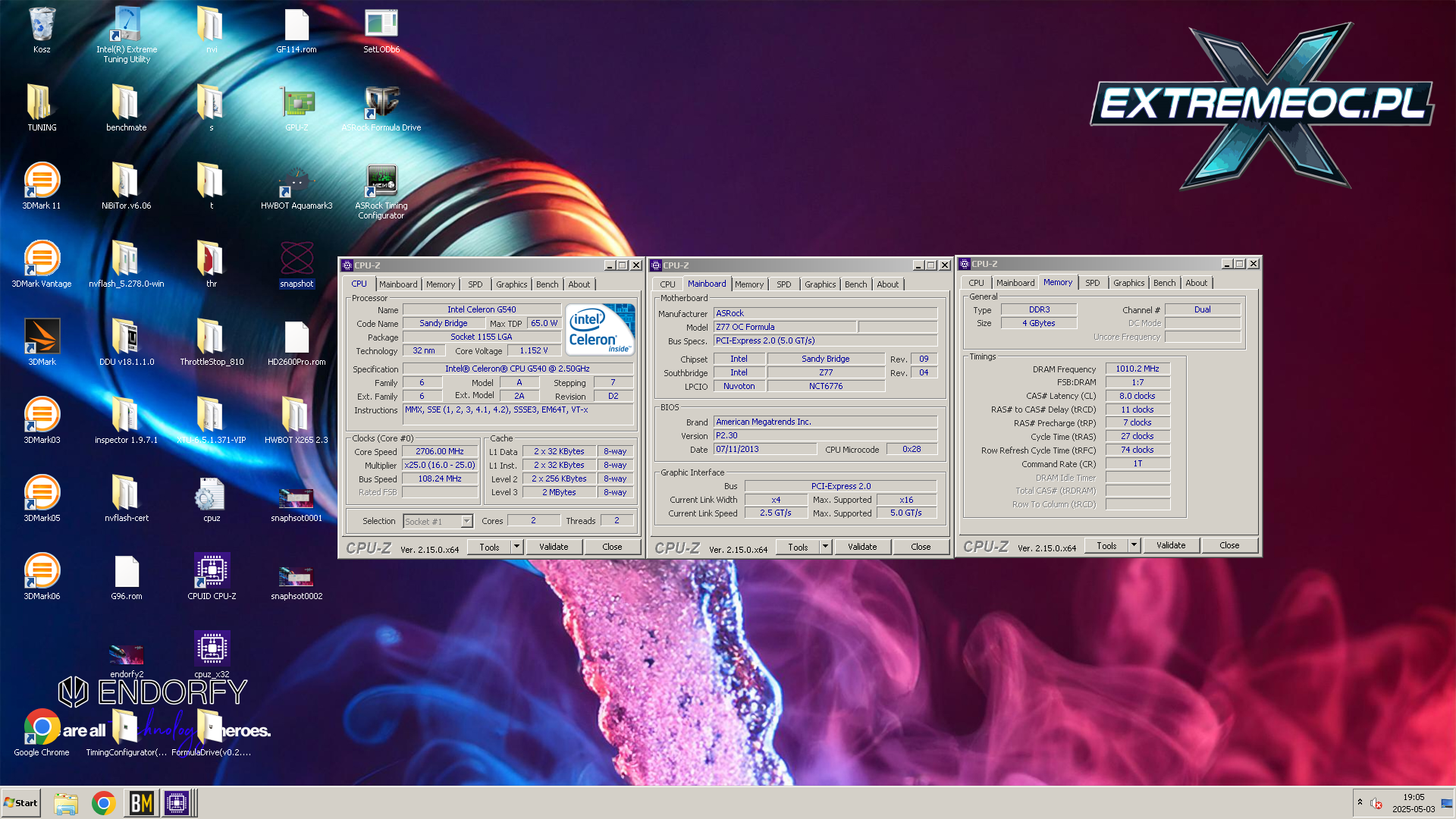1456x819 pixels.
Task: Open About tab in Memory CPU-Z window
Action: pyautogui.click(x=1197, y=283)
